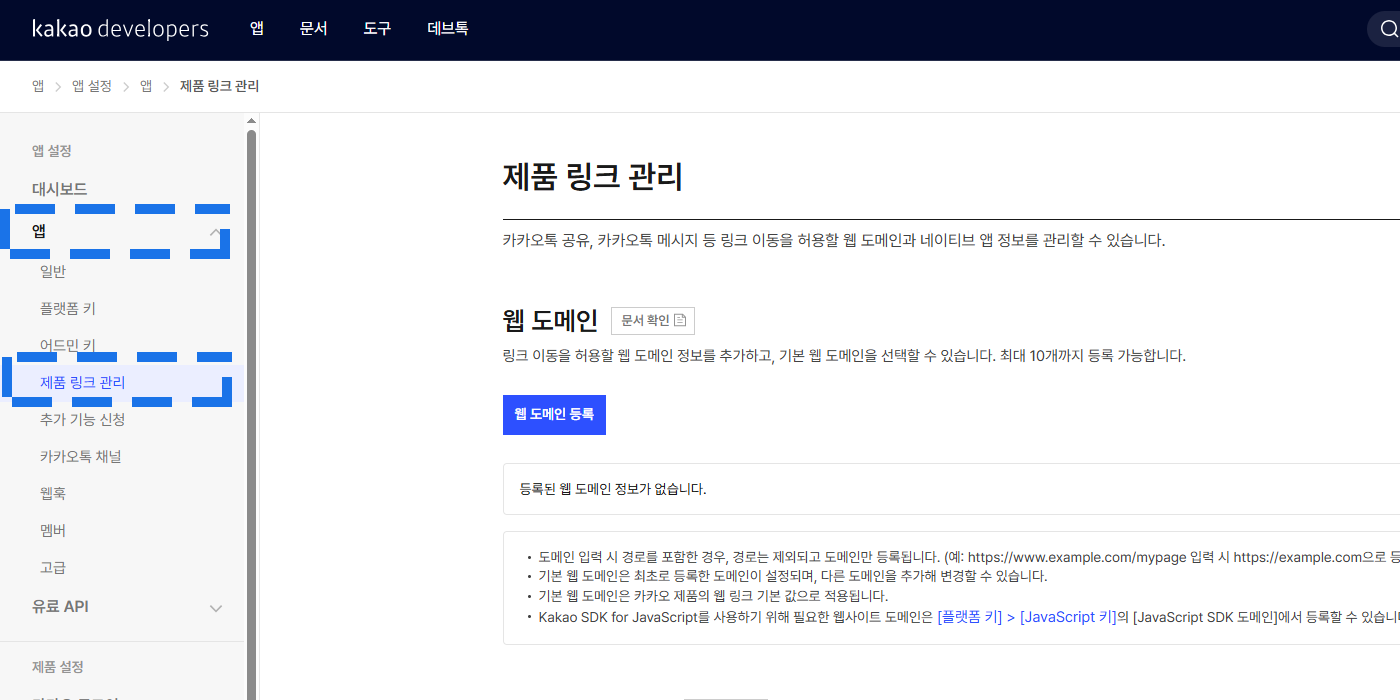Click 앱 설정 in the breadcrumb
Screen dimensions: 1400x700
point(92,87)
